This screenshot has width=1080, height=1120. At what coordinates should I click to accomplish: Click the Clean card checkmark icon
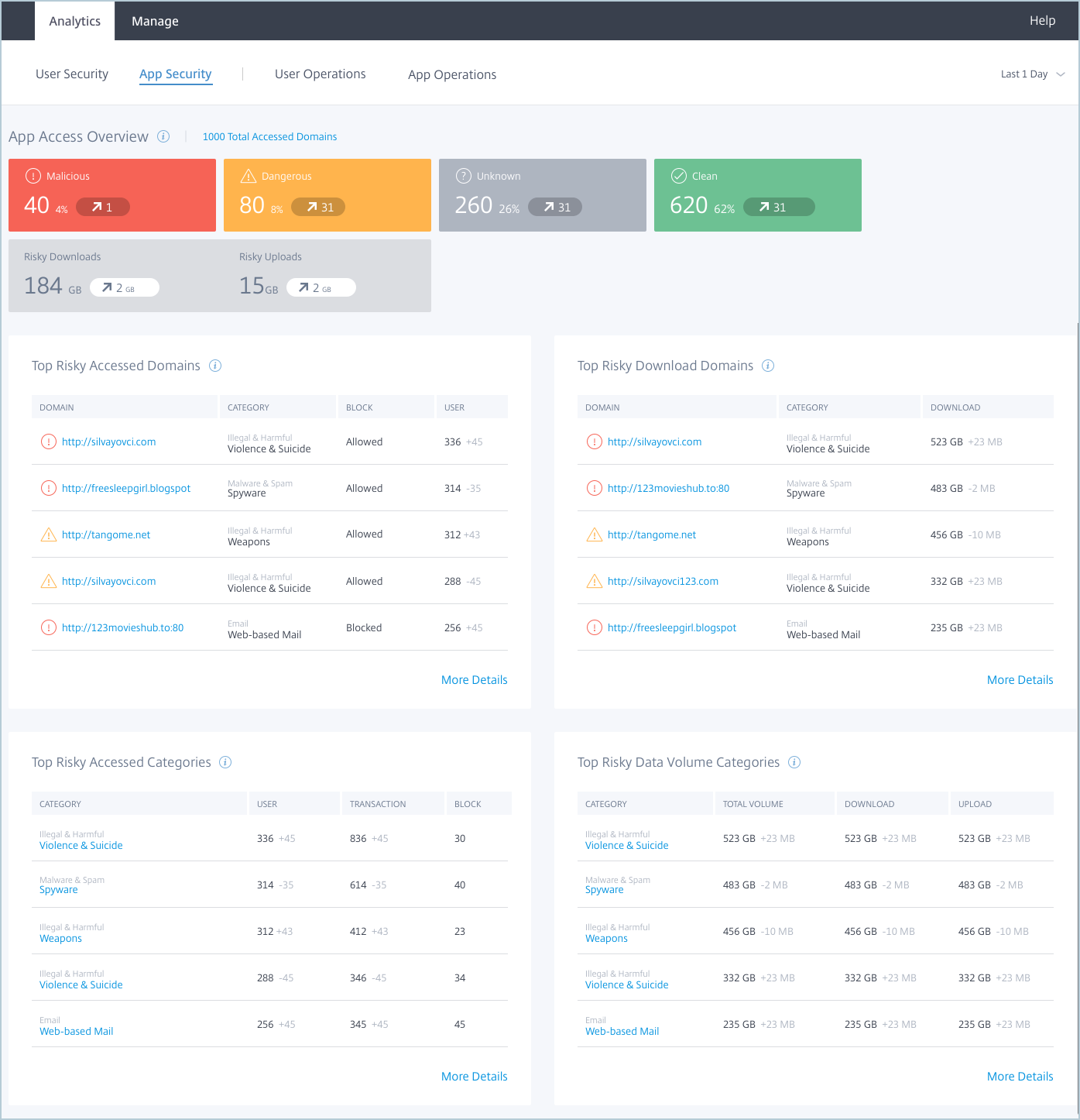point(679,176)
